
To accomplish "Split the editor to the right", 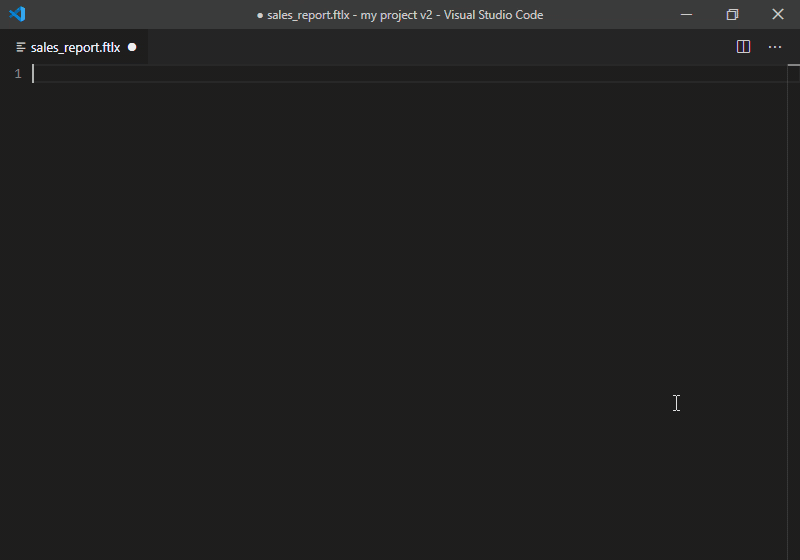I will point(743,47).
